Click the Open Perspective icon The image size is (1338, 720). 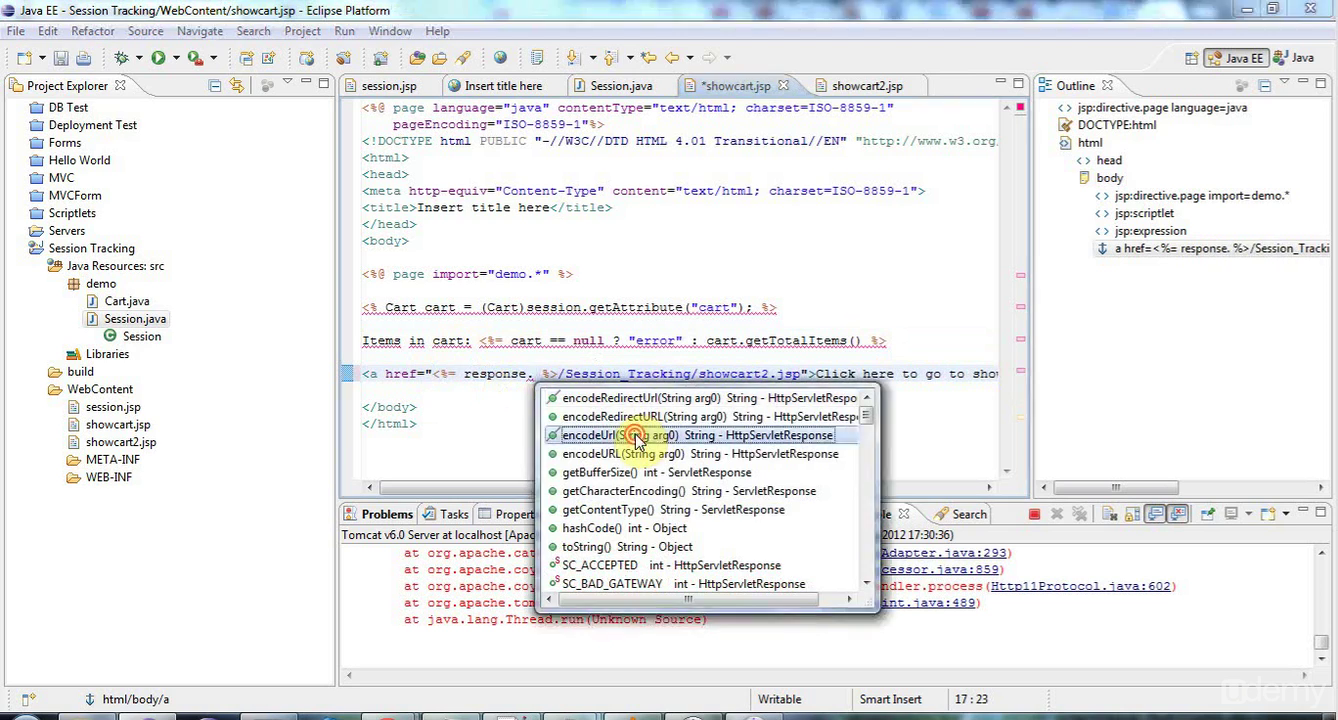coord(1191,58)
